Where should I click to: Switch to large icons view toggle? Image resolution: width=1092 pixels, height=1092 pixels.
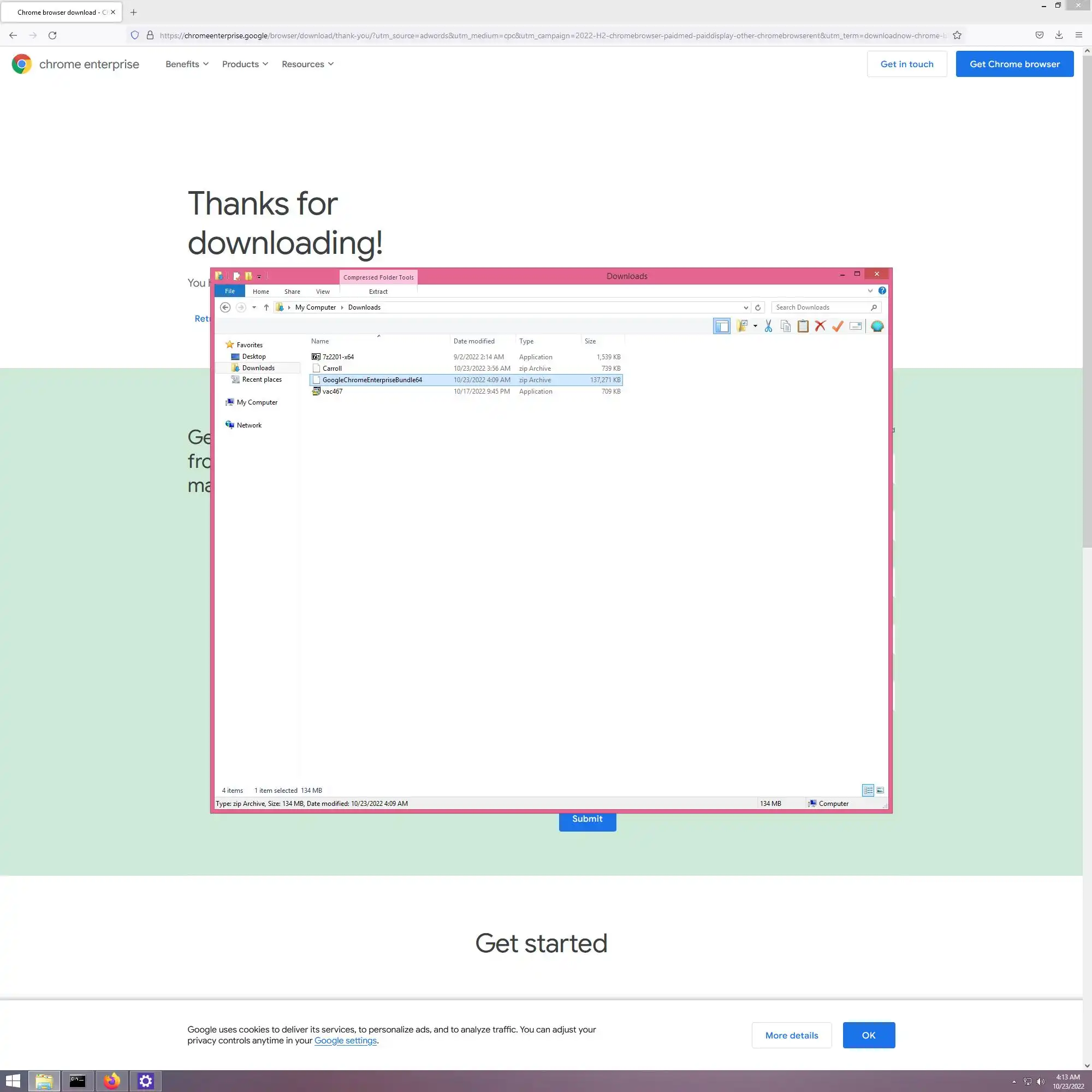[x=880, y=790]
